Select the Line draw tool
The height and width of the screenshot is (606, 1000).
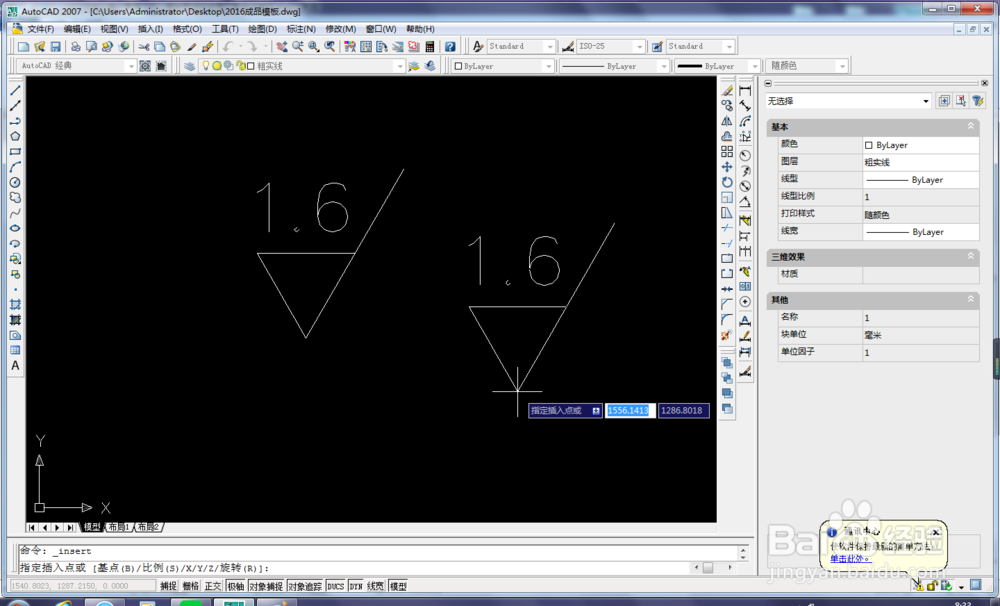pos(15,91)
